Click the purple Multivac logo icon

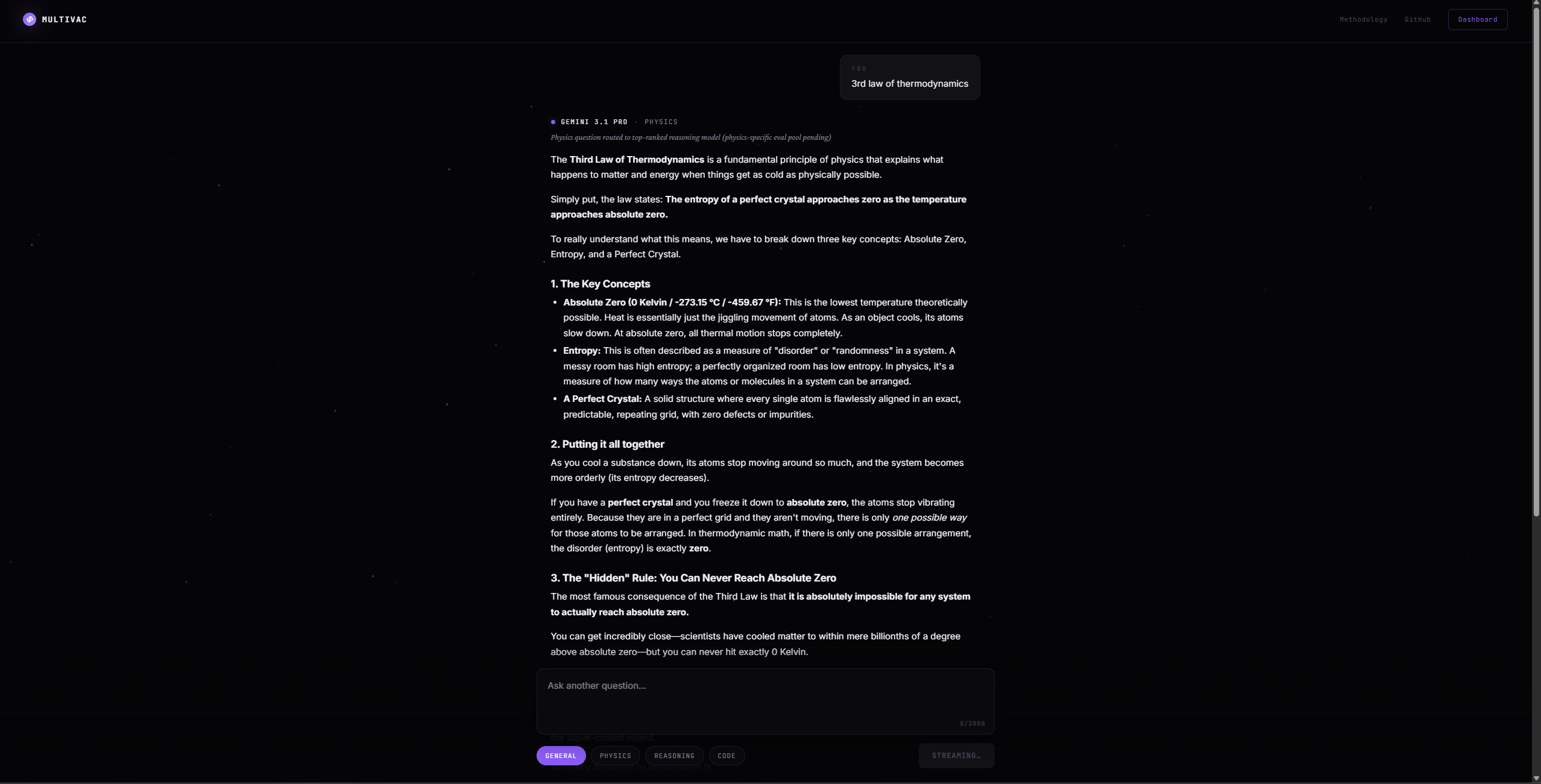click(30, 19)
